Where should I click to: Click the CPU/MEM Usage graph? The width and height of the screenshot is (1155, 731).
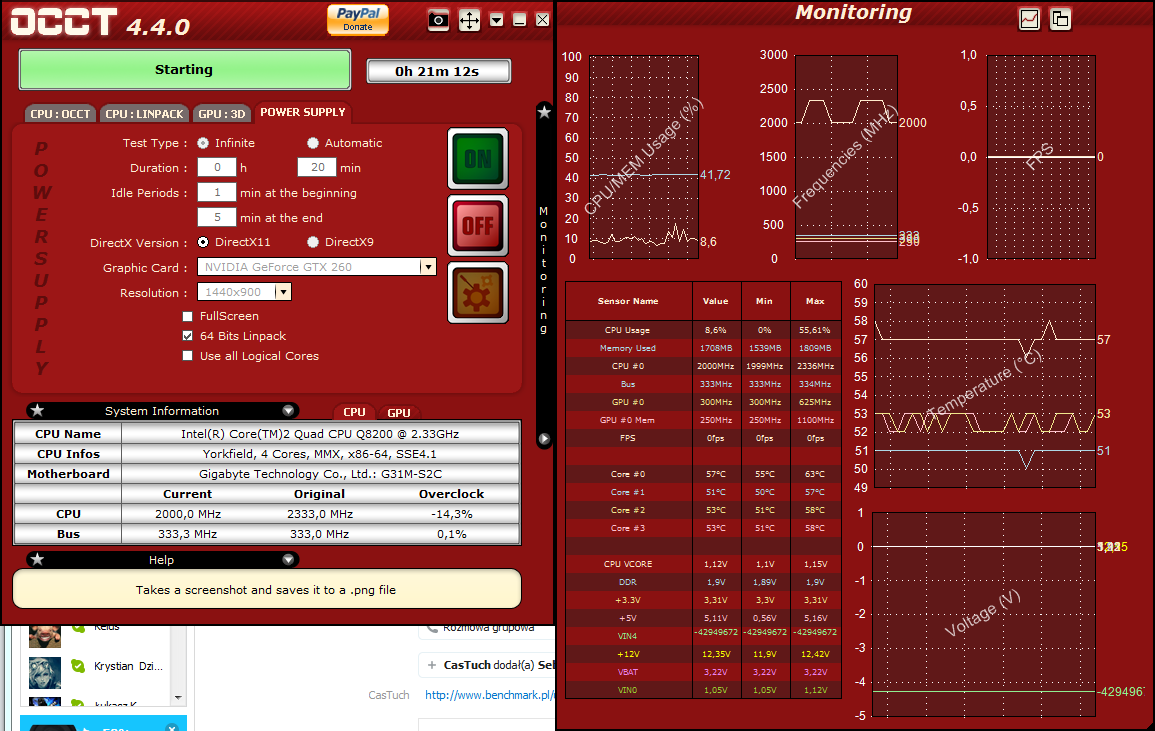coord(644,157)
